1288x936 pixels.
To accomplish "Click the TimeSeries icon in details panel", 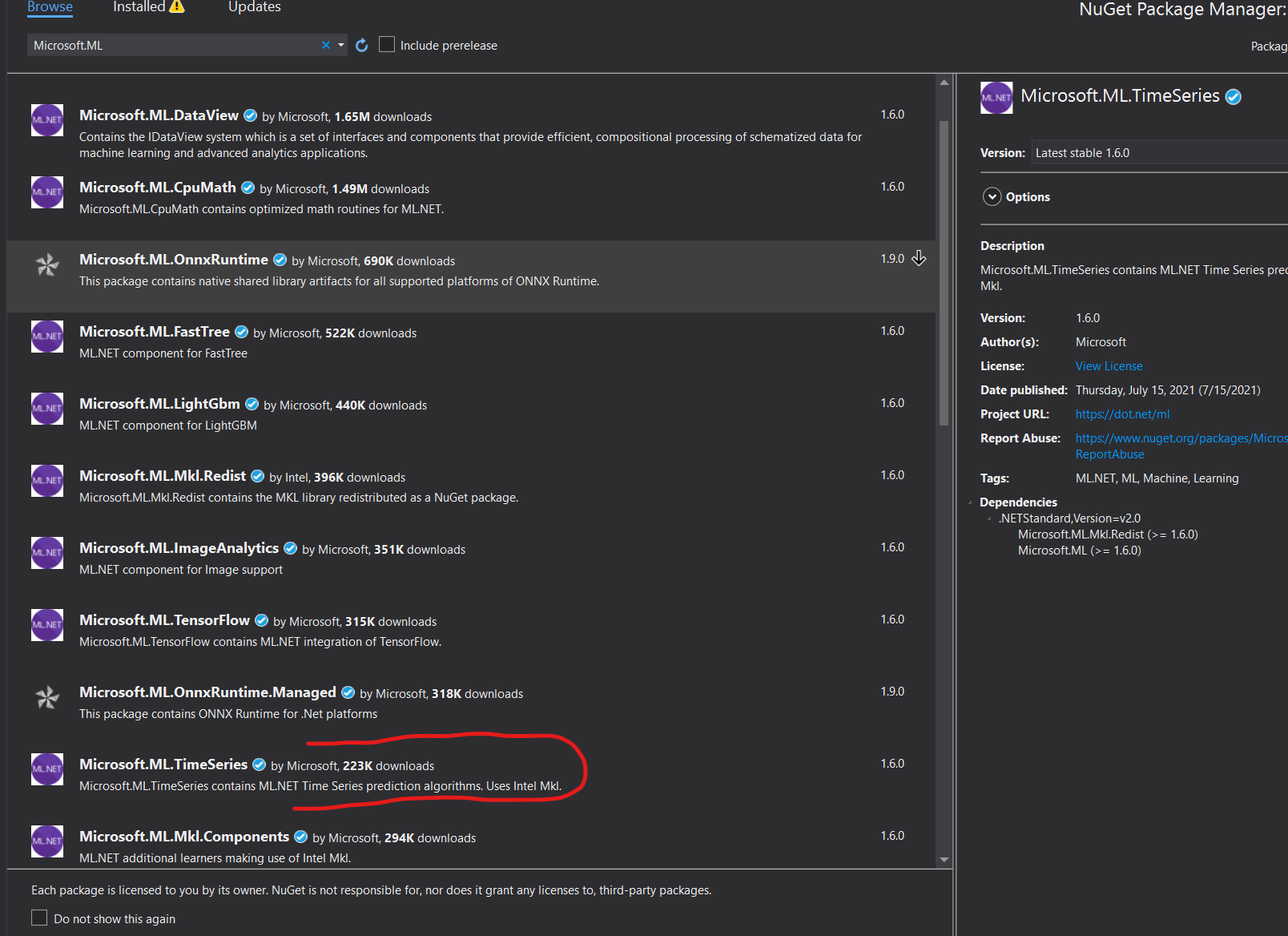I will (996, 98).
